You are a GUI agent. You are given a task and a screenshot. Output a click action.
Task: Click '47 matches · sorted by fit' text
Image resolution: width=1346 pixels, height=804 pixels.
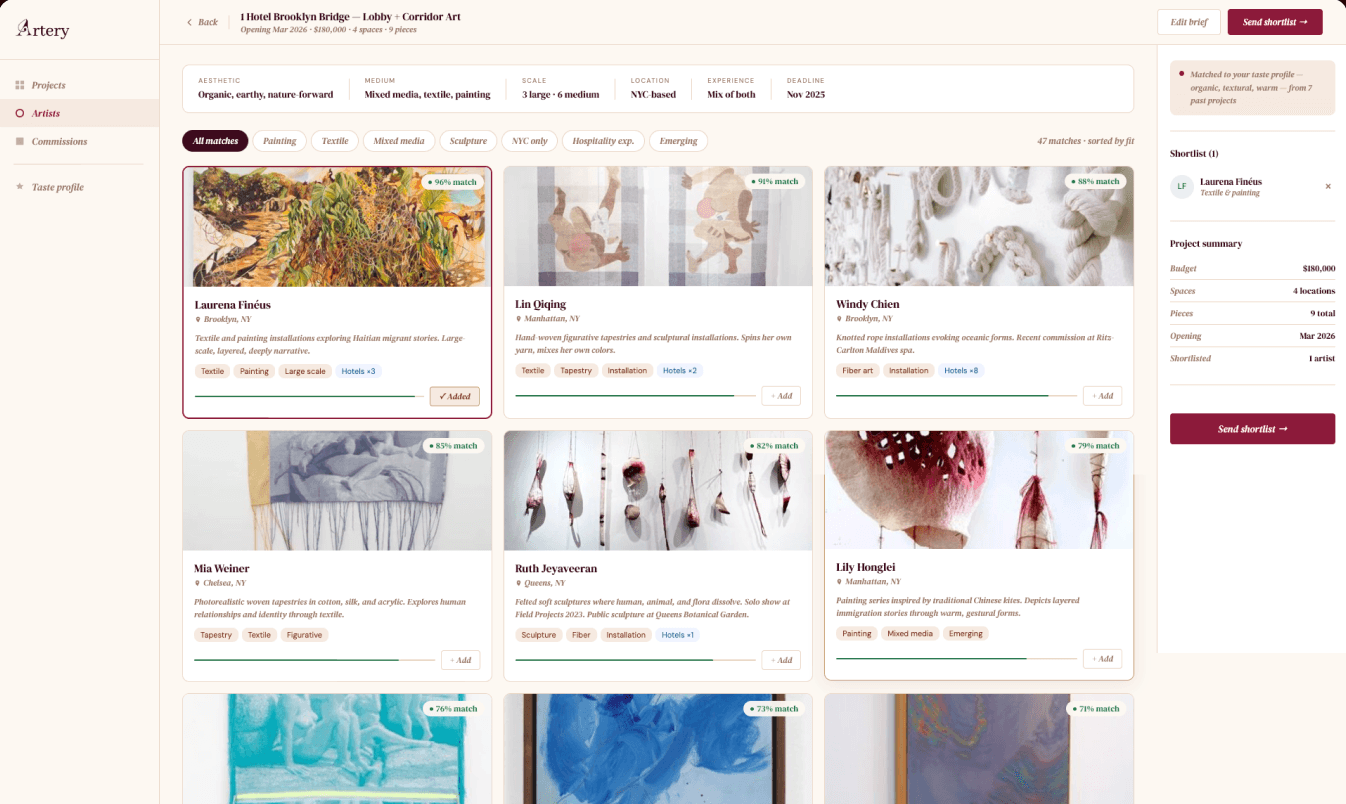coord(1085,141)
